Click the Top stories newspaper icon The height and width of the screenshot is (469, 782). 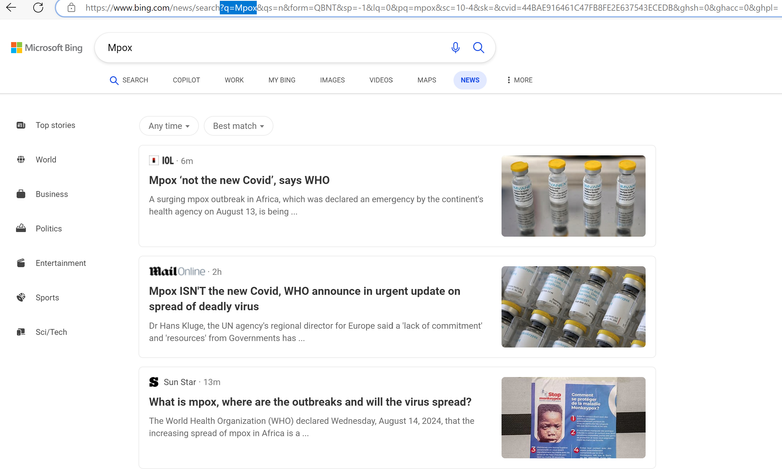tap(21, 125)
